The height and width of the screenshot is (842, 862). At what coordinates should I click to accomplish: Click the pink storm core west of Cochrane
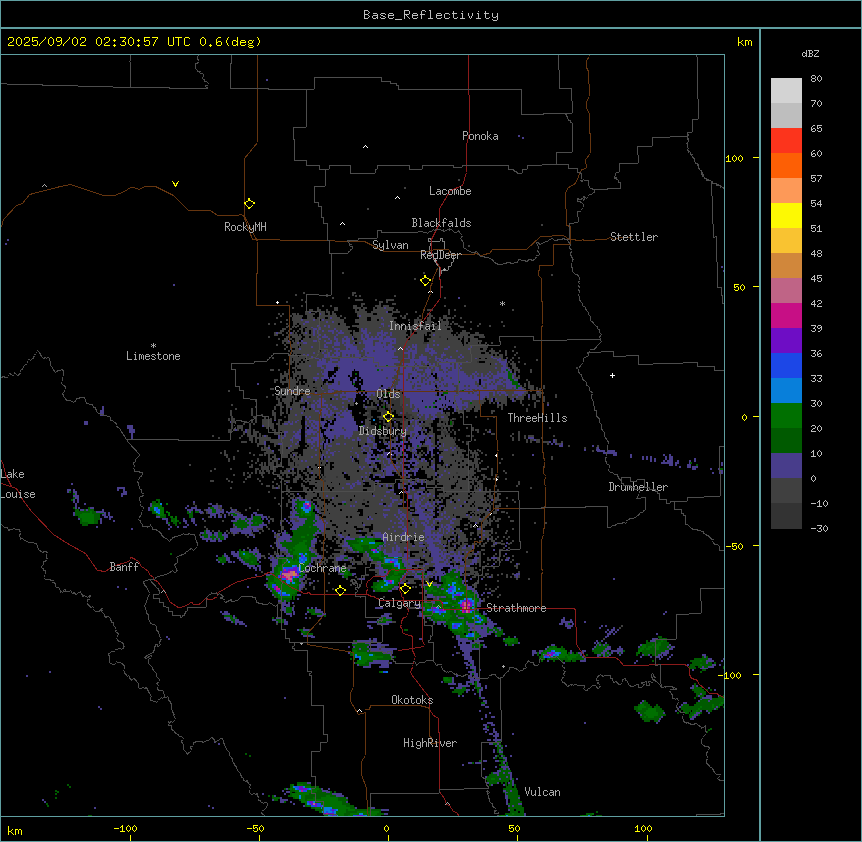(x=289, y=575)
